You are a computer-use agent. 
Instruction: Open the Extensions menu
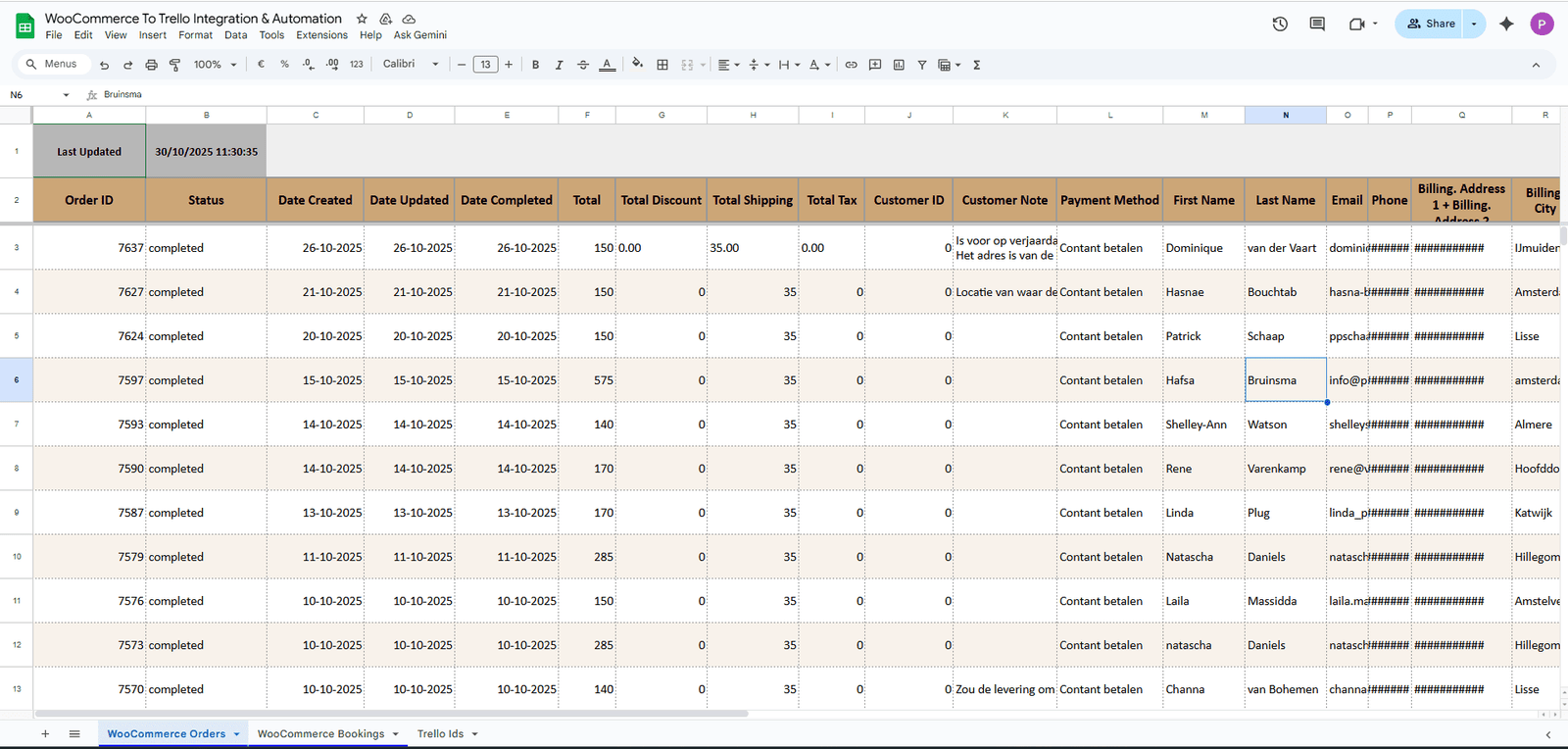321,35
